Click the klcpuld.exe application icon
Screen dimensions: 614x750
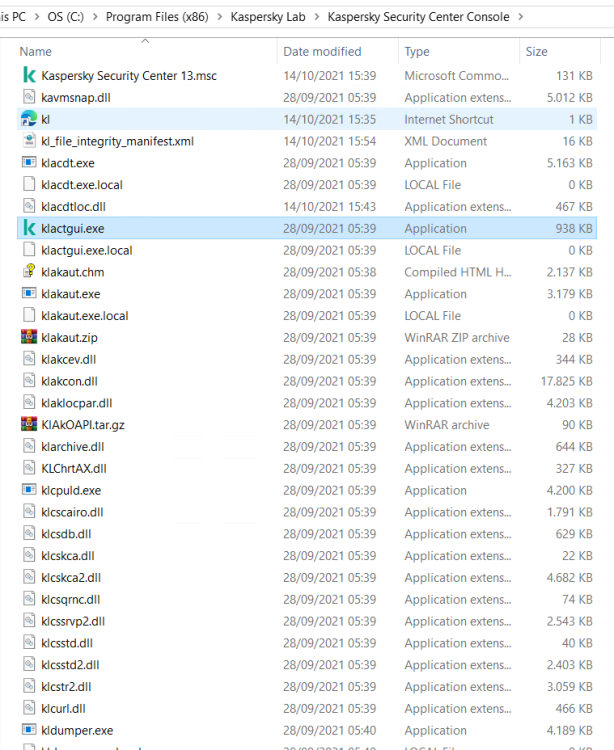29,490
